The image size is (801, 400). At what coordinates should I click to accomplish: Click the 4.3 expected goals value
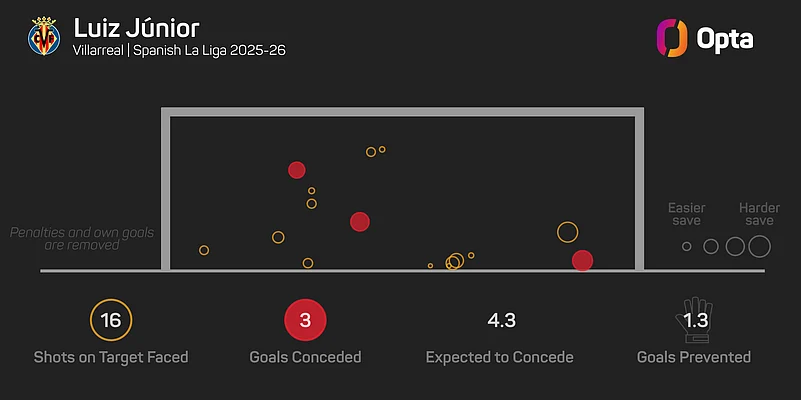[x=501, y=321]
